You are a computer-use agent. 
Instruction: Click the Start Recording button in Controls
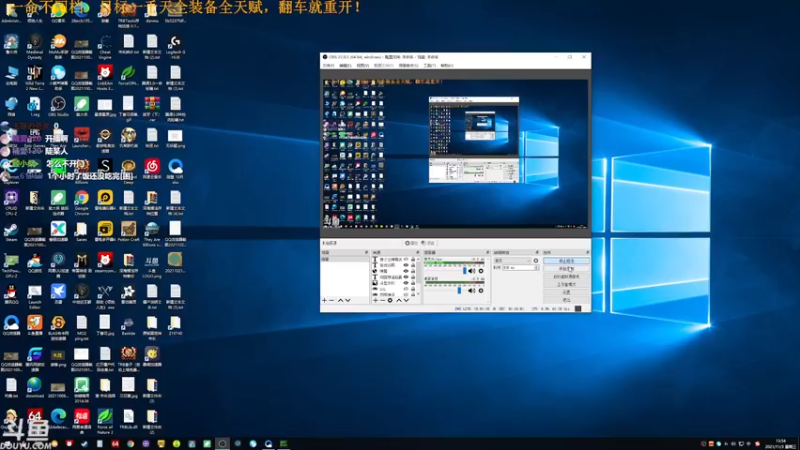[566, 268]
